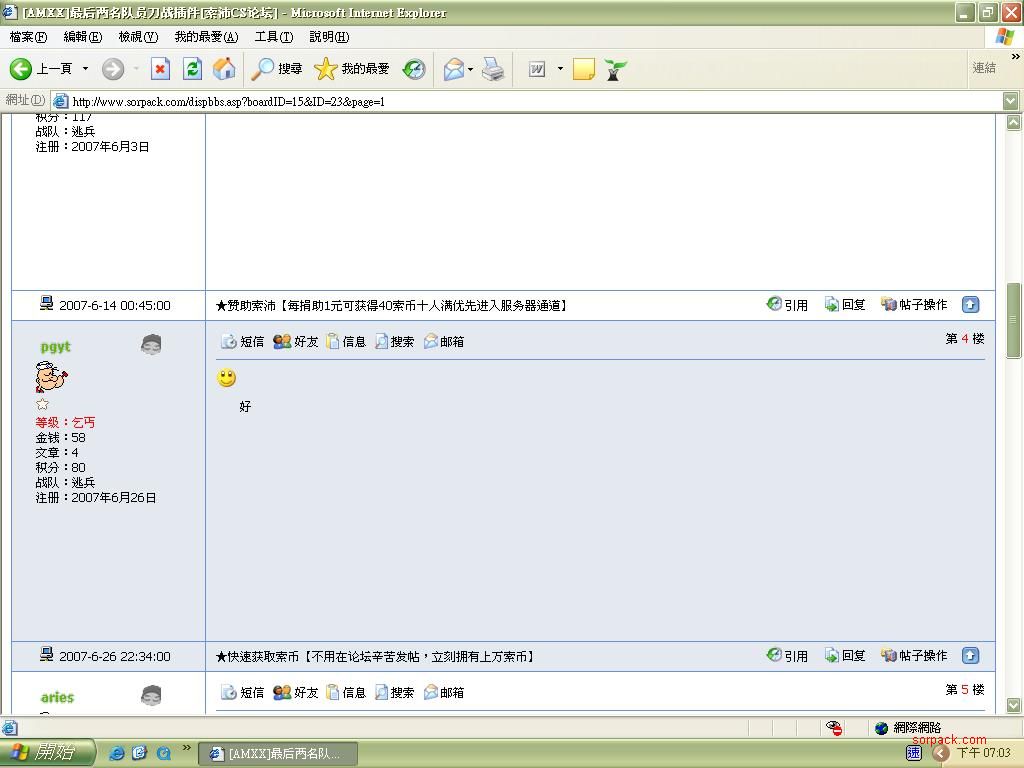Click the Print toolbar icon

pyautogui.click(x=493, y=68)
